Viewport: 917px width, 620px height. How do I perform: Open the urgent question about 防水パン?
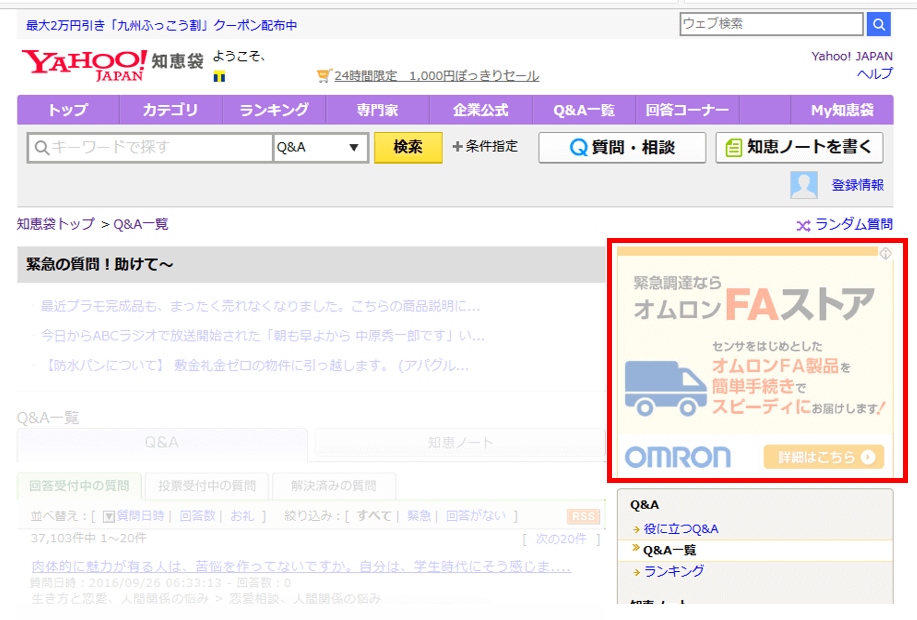coord(256,366)
